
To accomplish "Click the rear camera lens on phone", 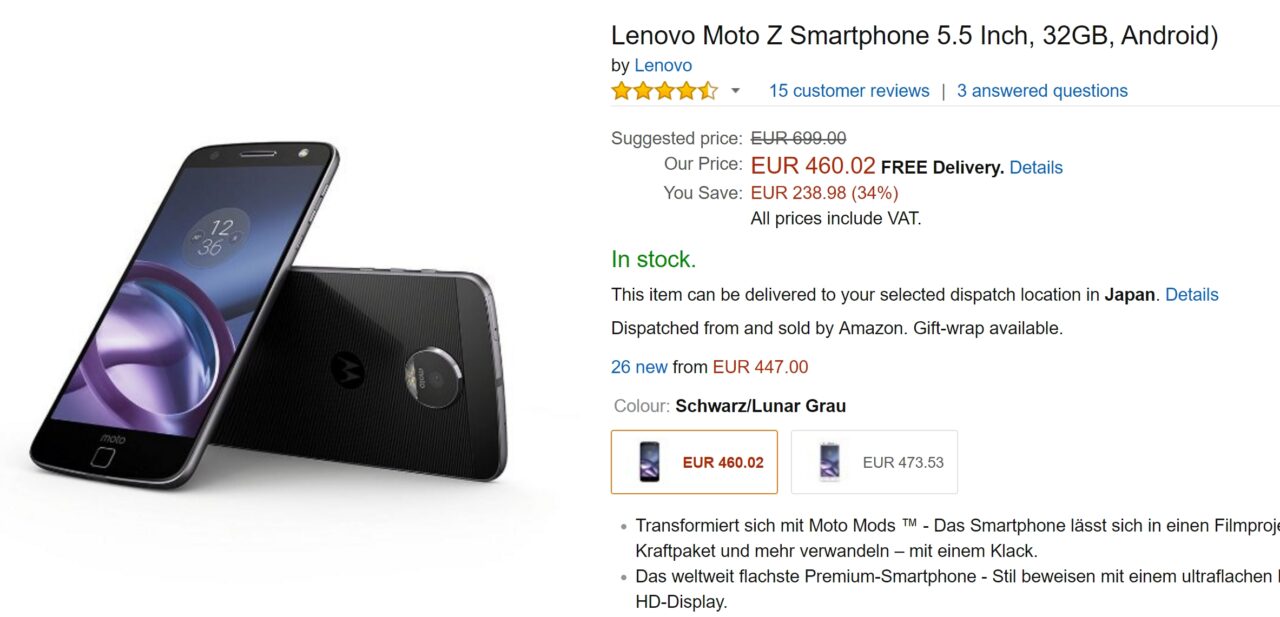I will pos(431,377).
